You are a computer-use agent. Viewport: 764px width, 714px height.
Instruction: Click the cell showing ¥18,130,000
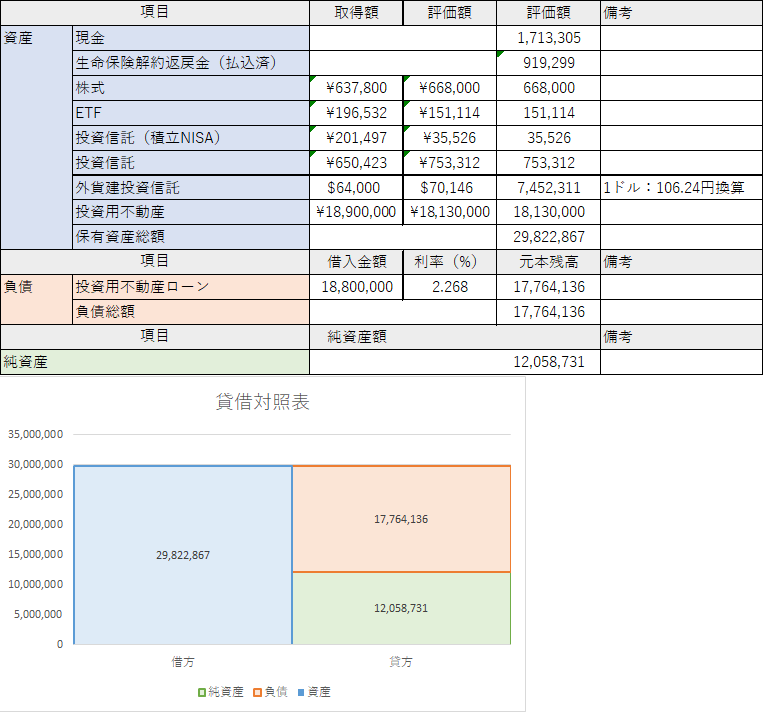tap(450, 212)
